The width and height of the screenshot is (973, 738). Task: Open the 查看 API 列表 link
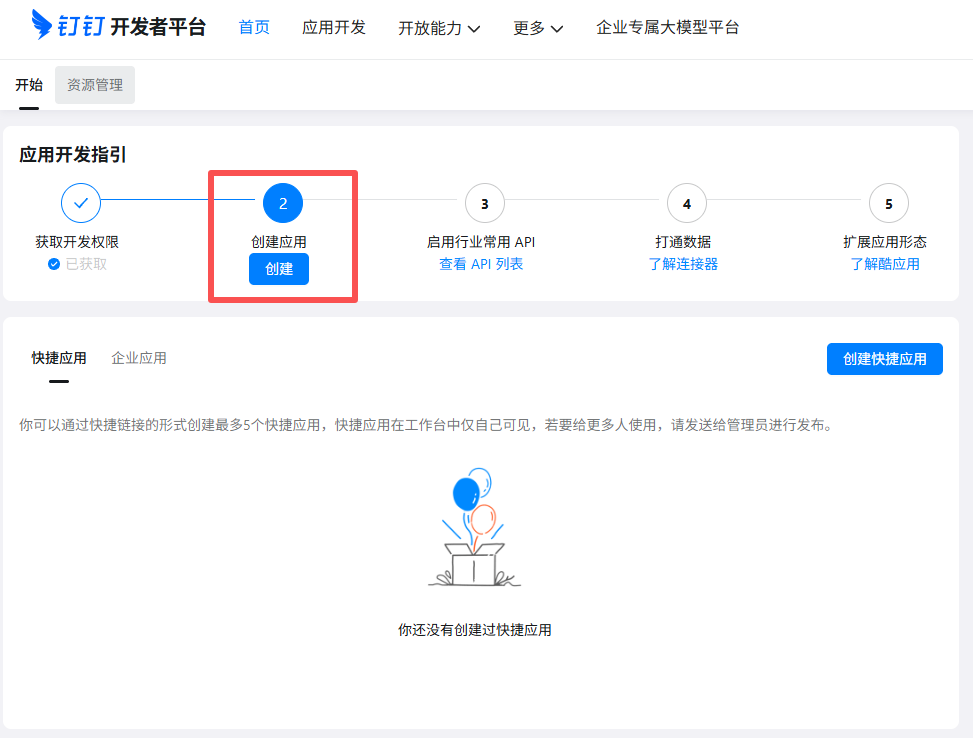pyautogui.click(x=481, y=264)
